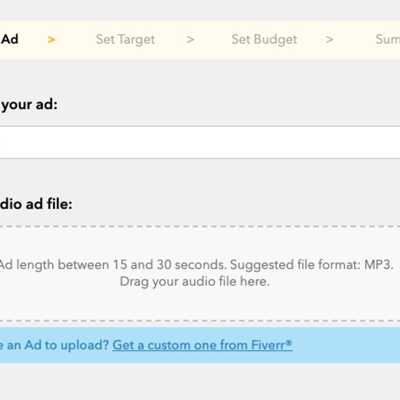Screen dimensions: 400x400
Task: Click the orange arrow after Ad step
Action: click(x=51, y=40)
